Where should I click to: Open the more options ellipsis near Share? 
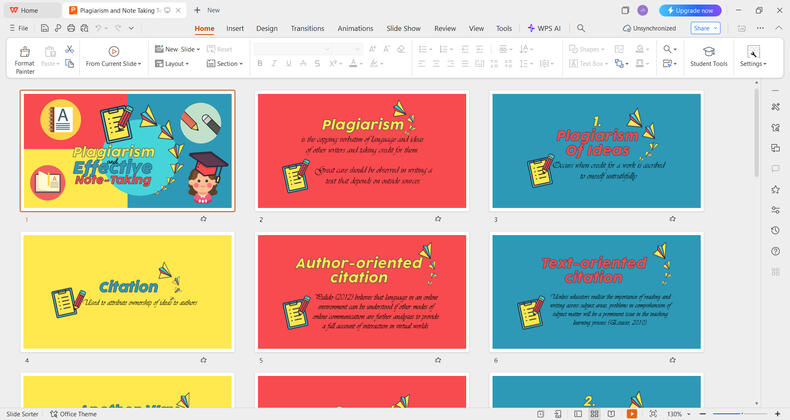760,28
